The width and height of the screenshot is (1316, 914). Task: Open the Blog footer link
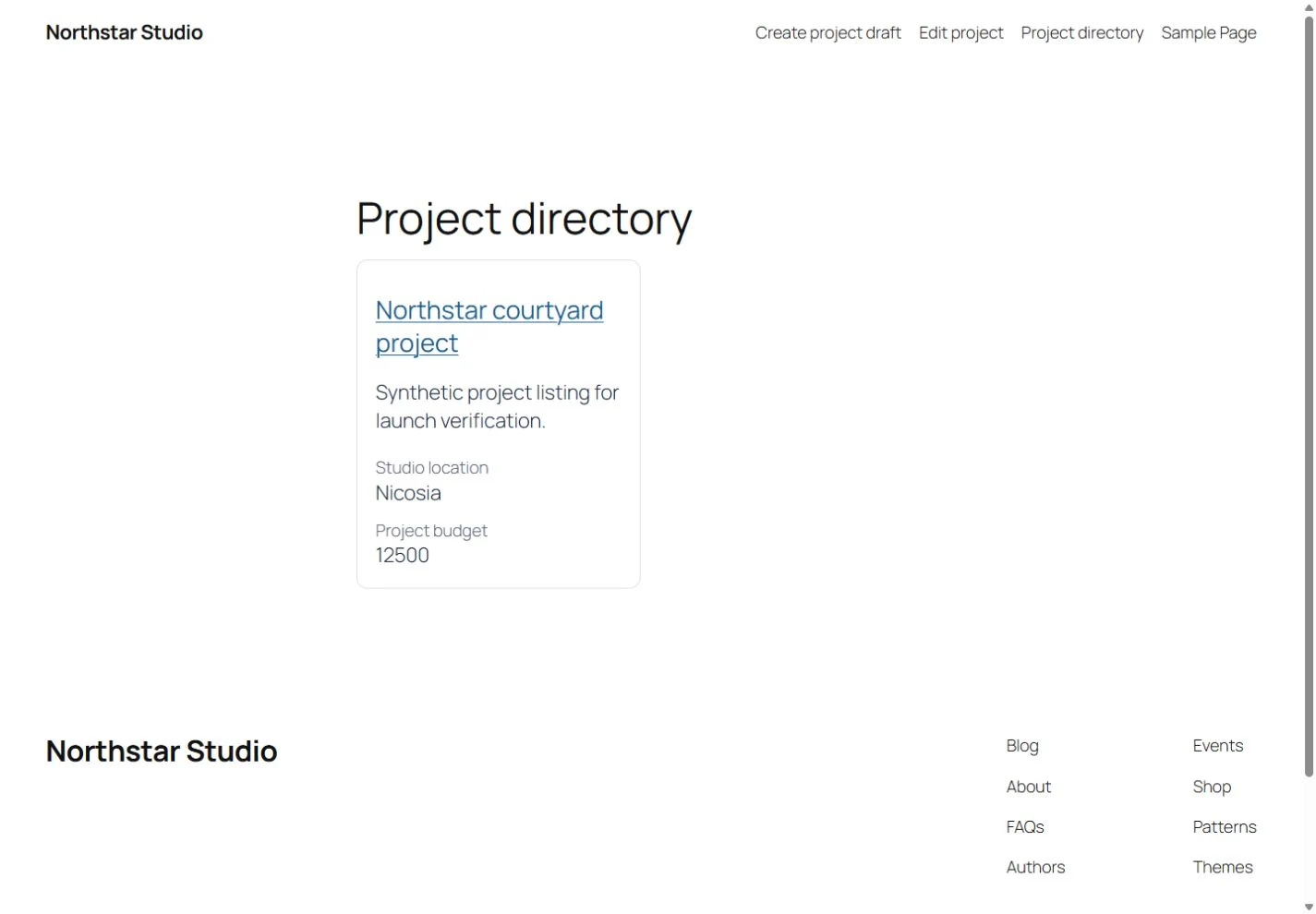1022,746
